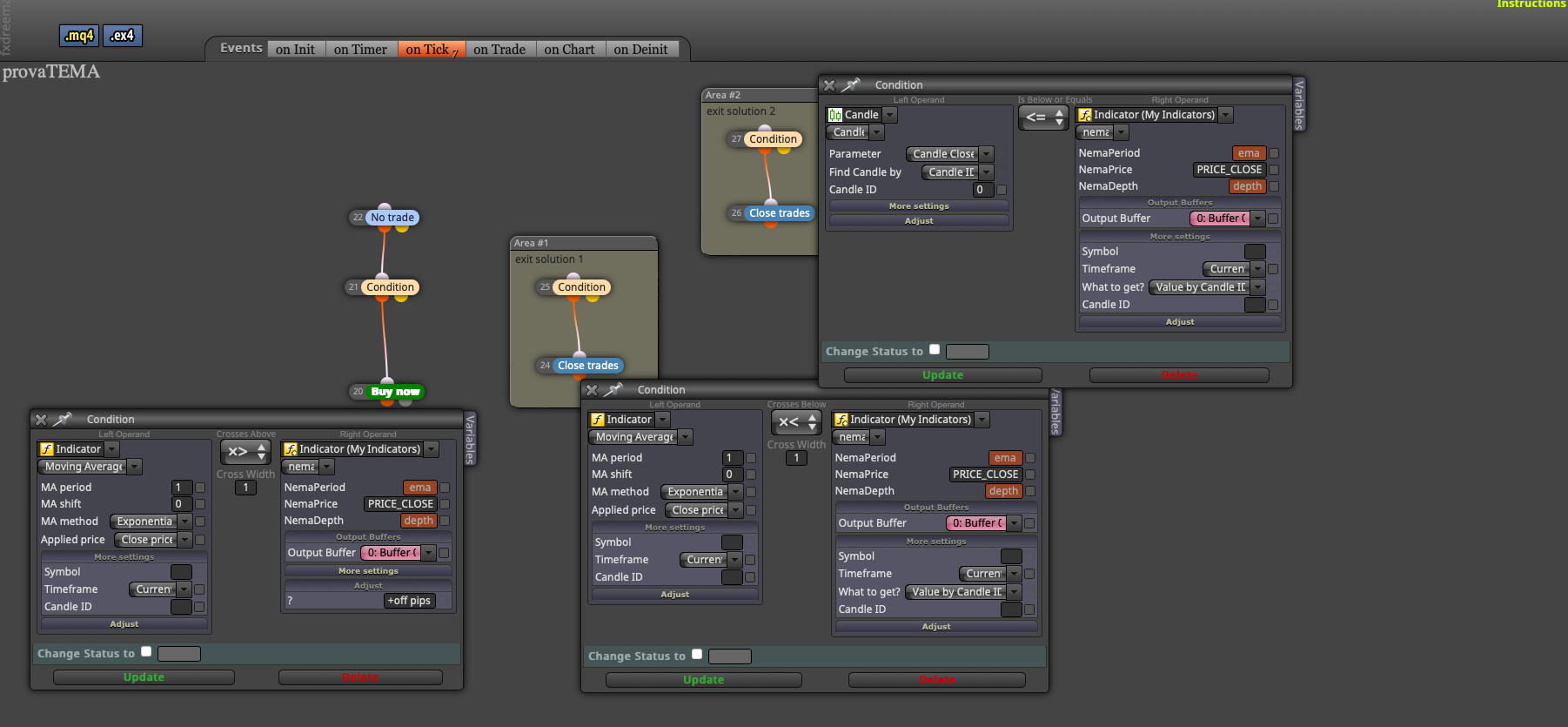The image size is (1568, 727).
Task: Switch to on Tick event tab
Action: coord(431,50)
